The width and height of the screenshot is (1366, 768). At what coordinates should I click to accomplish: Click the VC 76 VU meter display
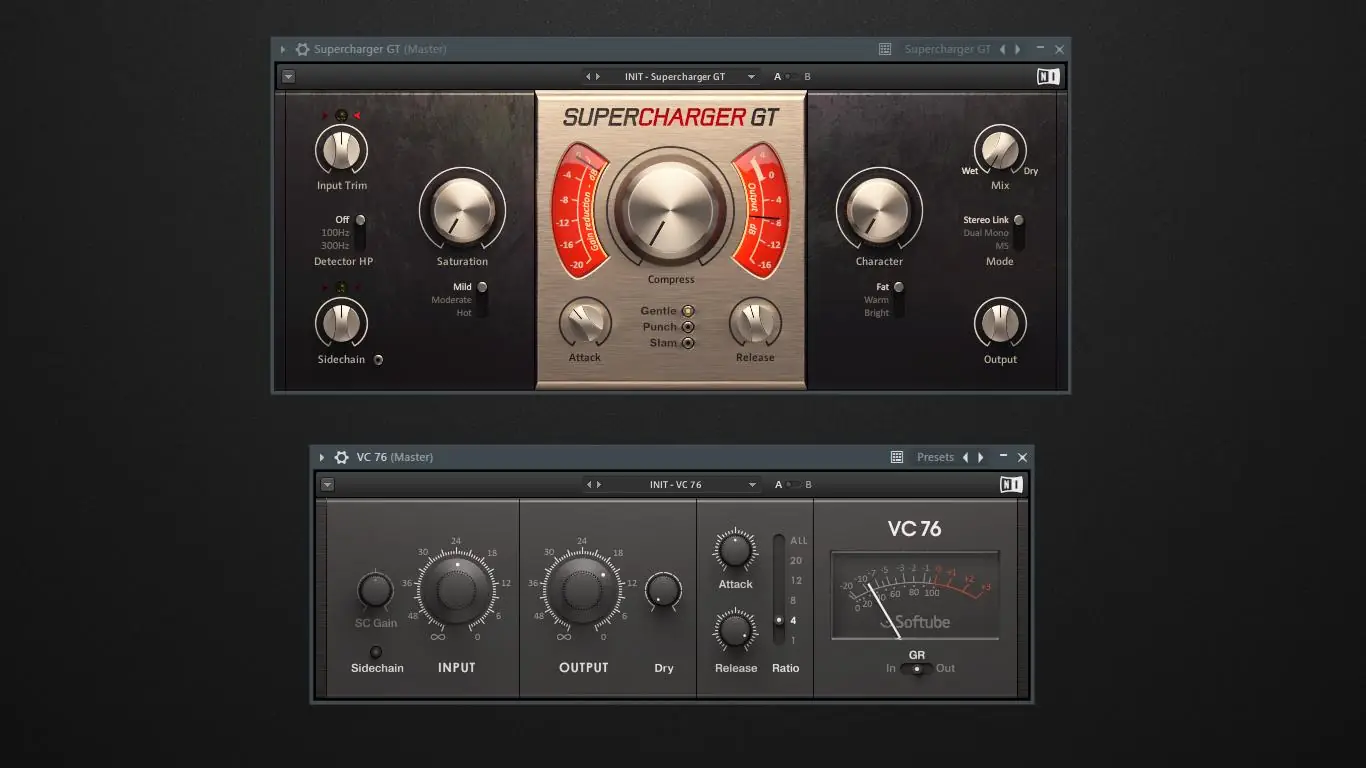click(915, 595)
